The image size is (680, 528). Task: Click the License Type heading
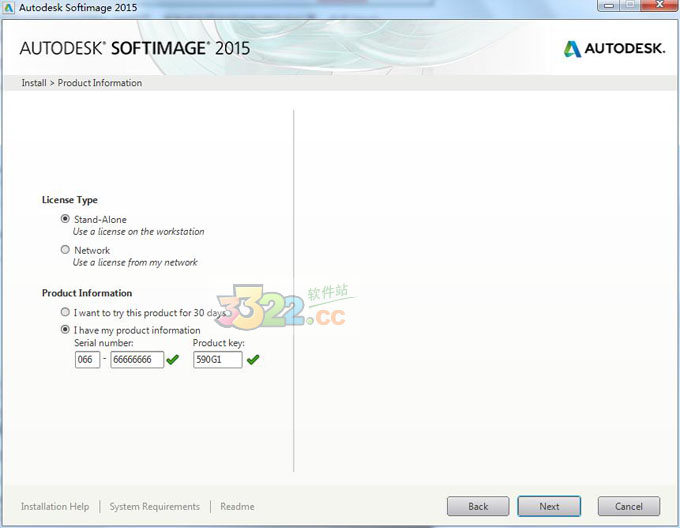pyautogui.click(x=70, y=200)
